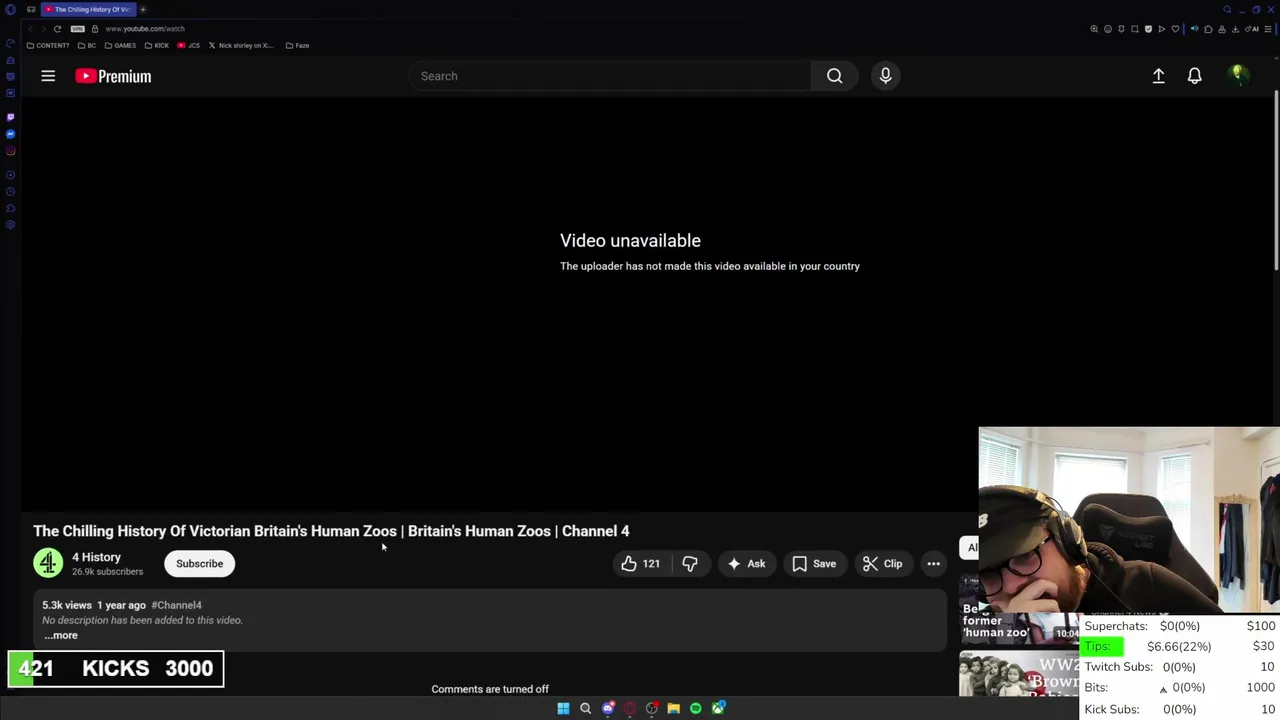Take a snapshot with the capture icon
Viewport: 1280px width, 720px height.
pyautogui.click(x=1135, y=29)
